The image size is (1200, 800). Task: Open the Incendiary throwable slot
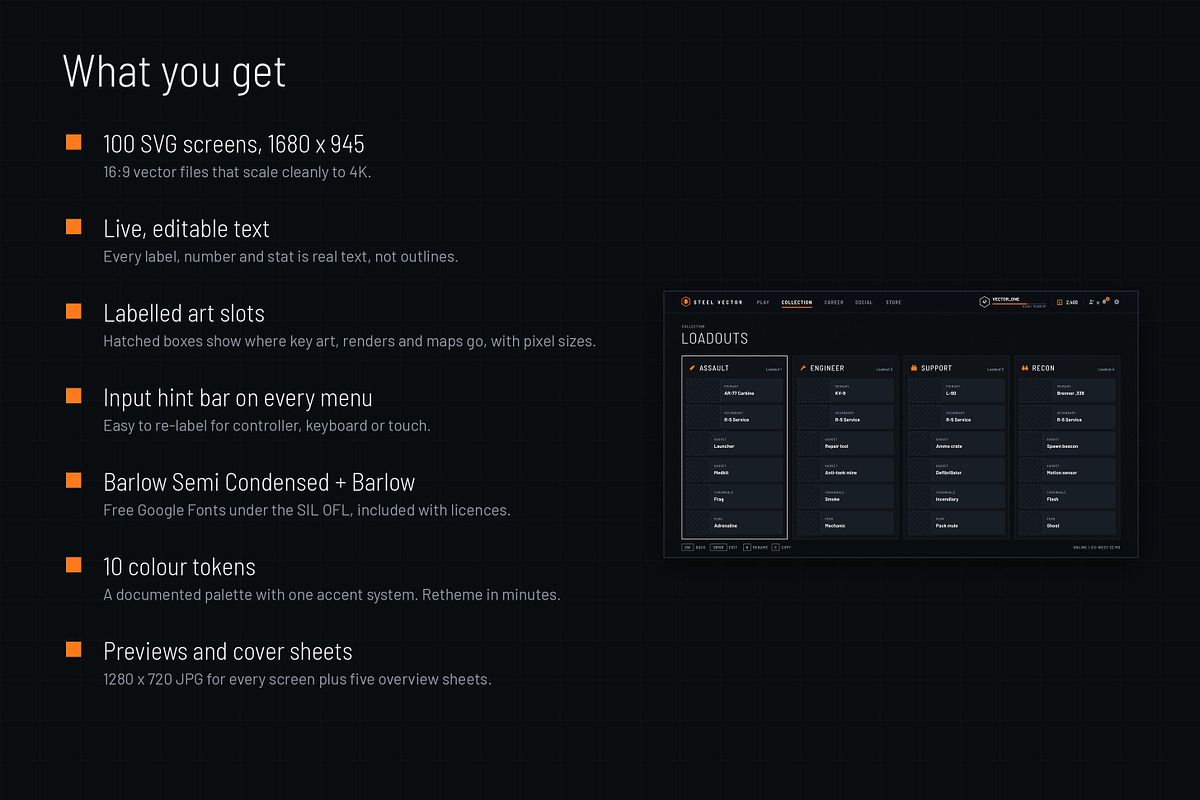click(x=957, y=496)
